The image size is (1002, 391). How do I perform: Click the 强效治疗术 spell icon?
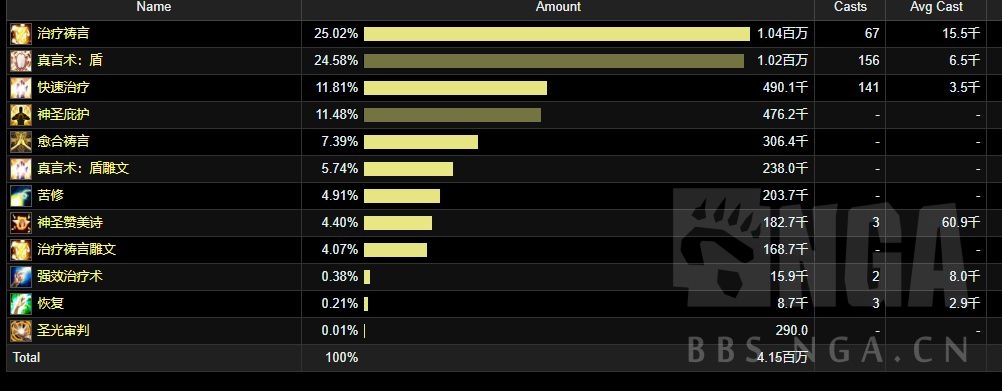(x=20, y=277)
